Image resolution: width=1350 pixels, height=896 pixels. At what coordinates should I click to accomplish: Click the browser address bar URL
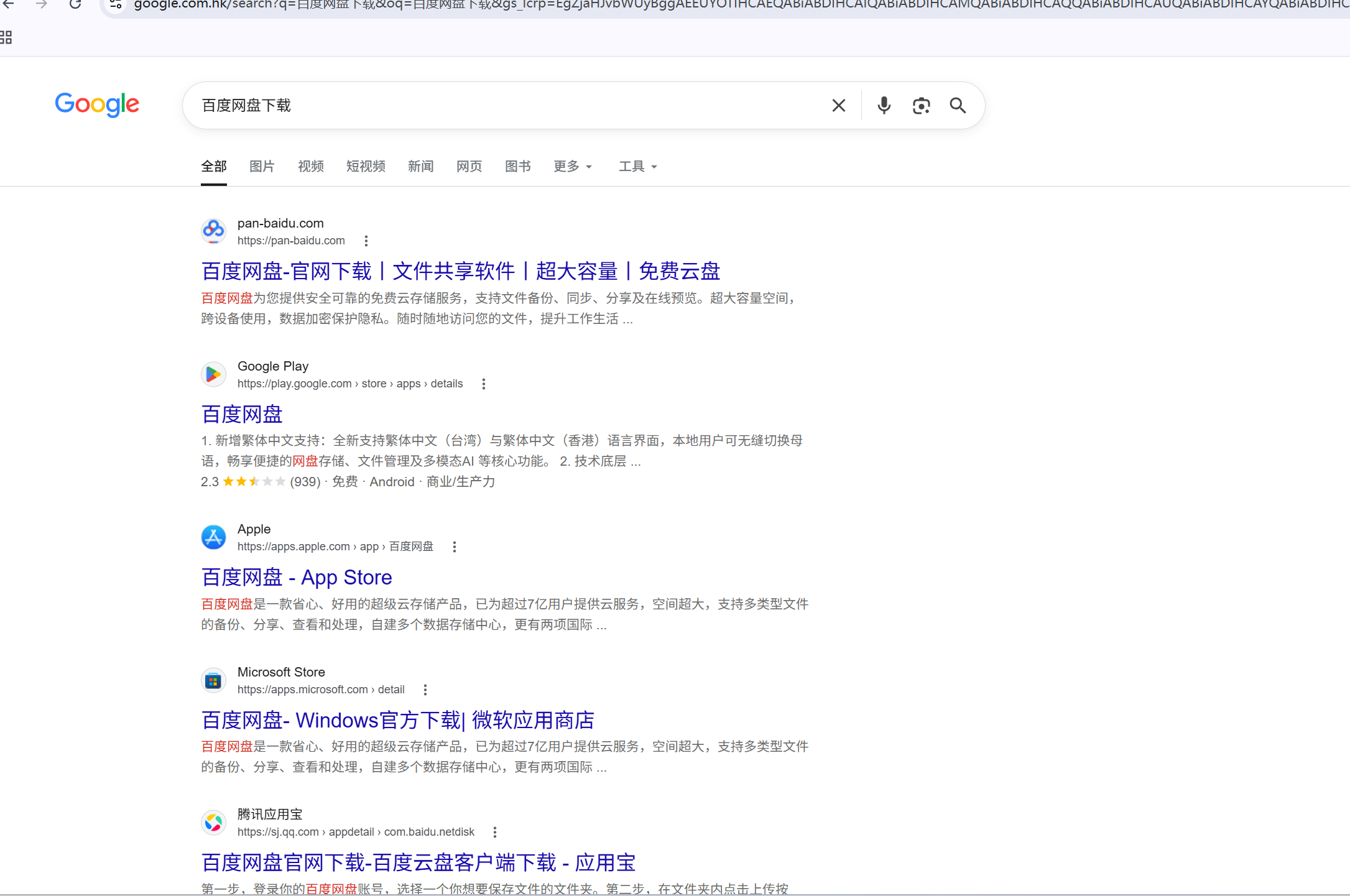pyautogui.click(x=740, y=5)
